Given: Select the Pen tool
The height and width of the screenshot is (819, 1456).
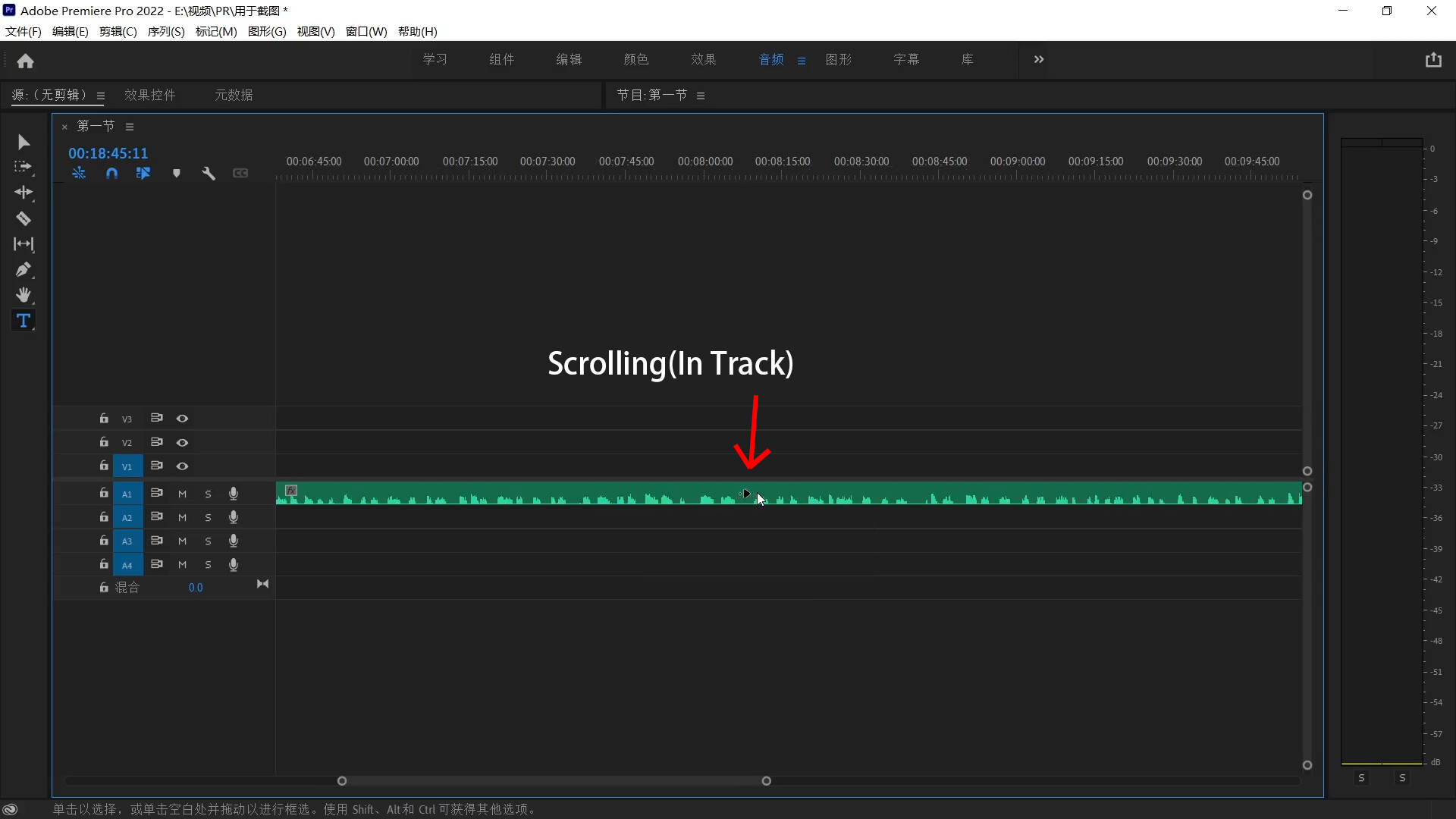Looking at the screenshot, I should click(24, 270).
